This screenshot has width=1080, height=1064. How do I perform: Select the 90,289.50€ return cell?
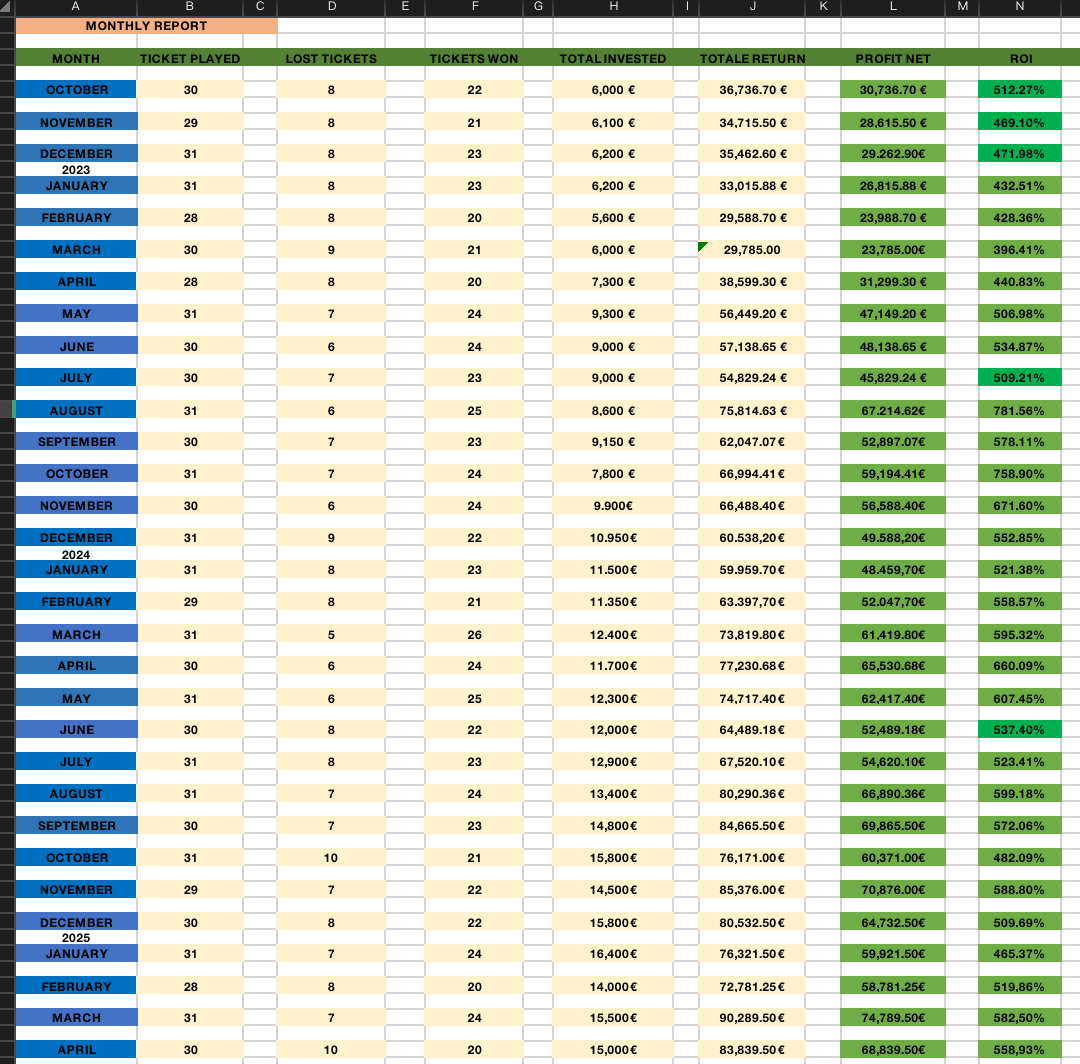click(752, 1017)
